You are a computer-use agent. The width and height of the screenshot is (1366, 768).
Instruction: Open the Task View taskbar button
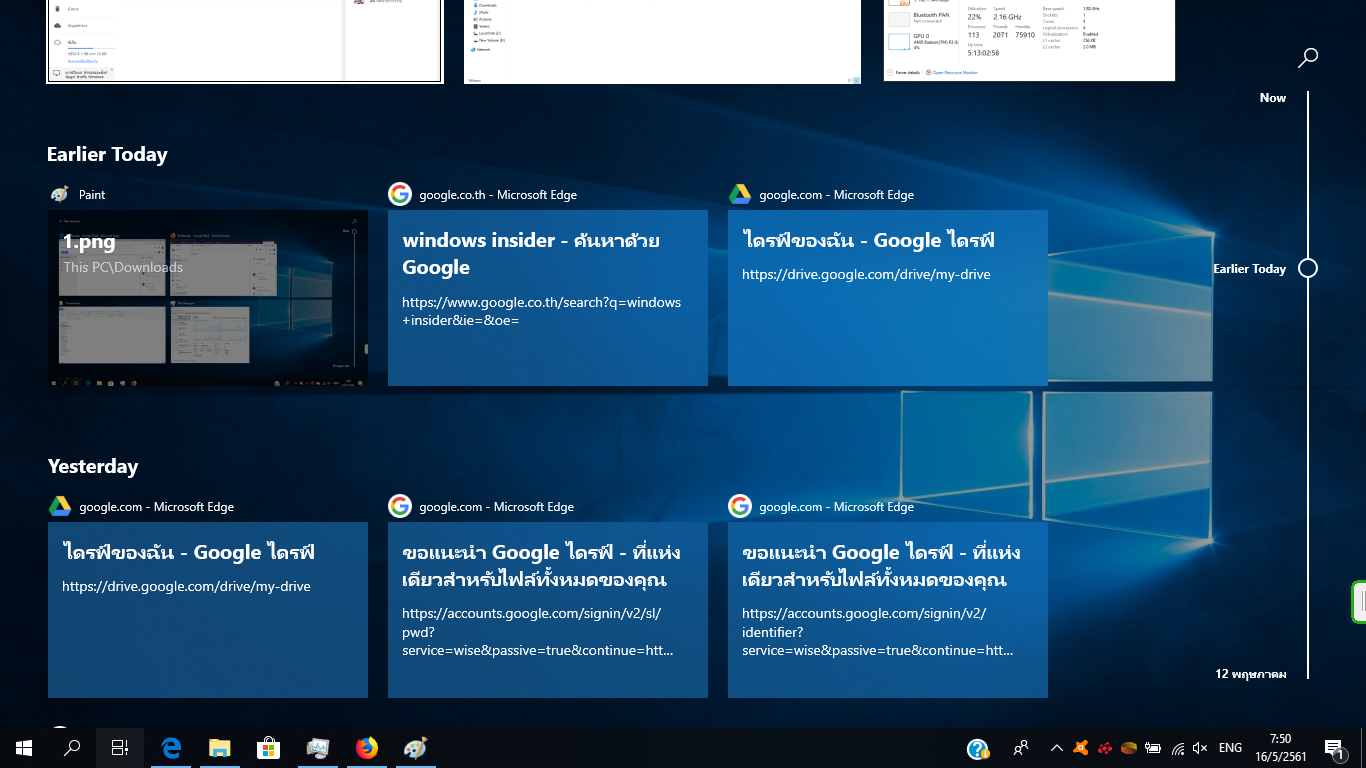tap(120, 747)
